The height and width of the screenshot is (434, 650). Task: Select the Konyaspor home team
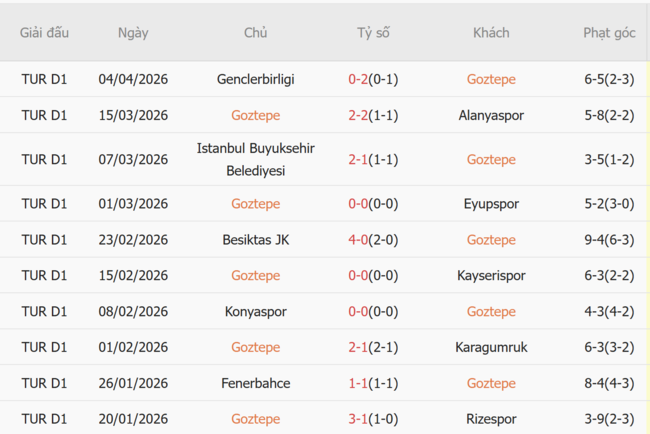tap(255, 311)
